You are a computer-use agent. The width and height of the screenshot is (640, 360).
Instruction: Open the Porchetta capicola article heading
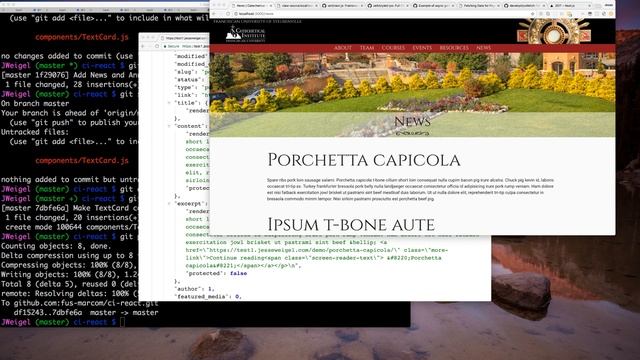pos(364,160)
